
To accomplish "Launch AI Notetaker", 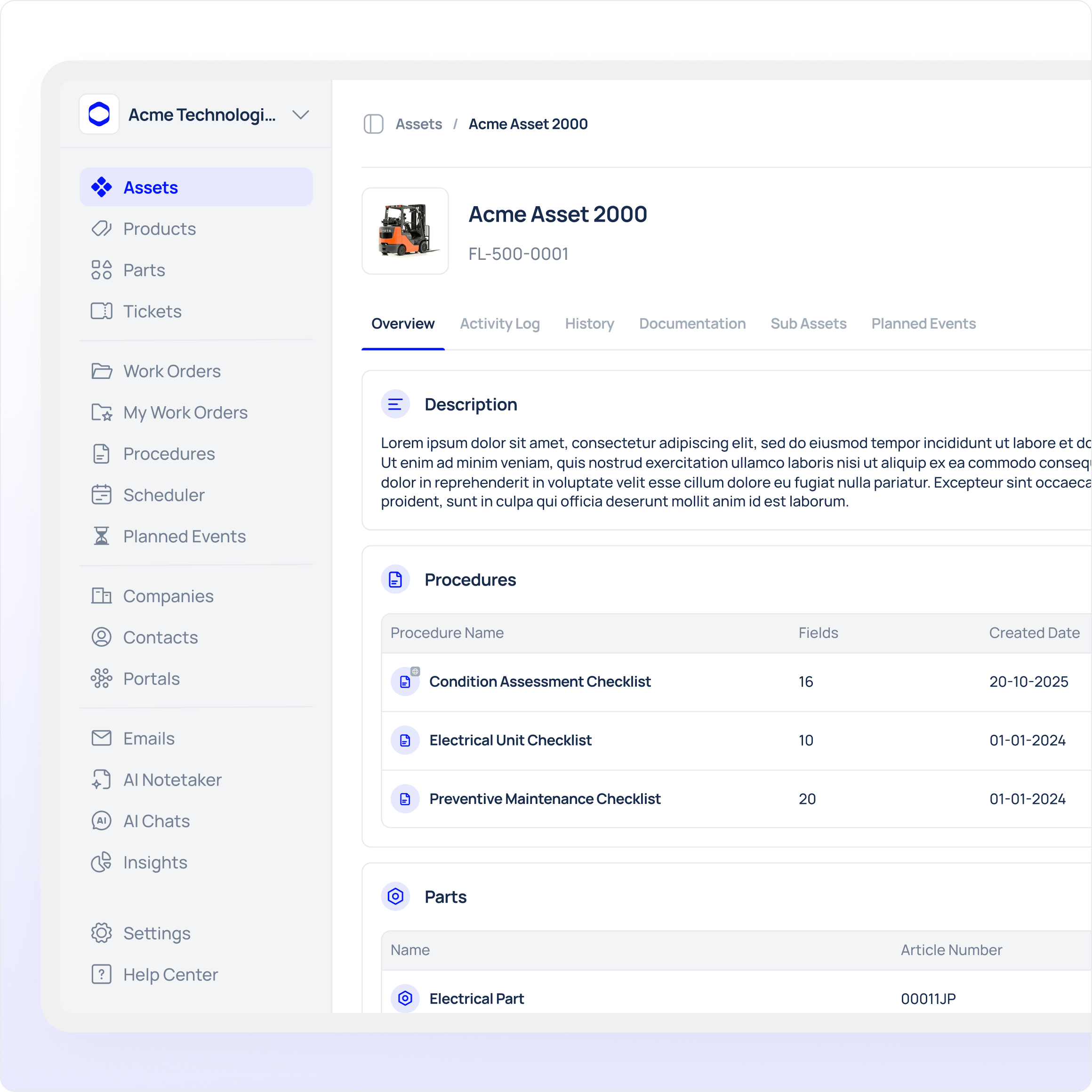I will 172,780.
